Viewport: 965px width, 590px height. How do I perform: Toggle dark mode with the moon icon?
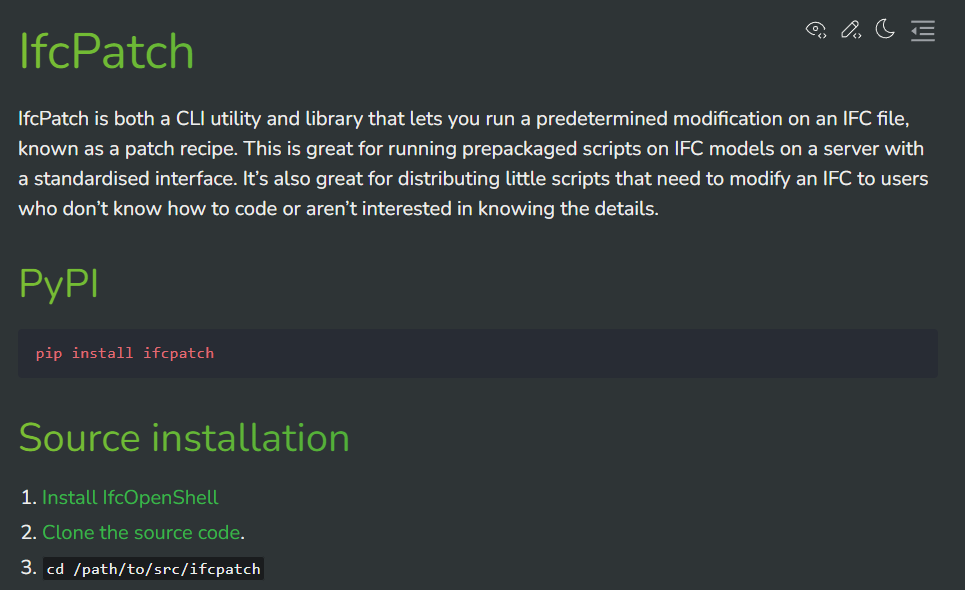tap(885, 29)
